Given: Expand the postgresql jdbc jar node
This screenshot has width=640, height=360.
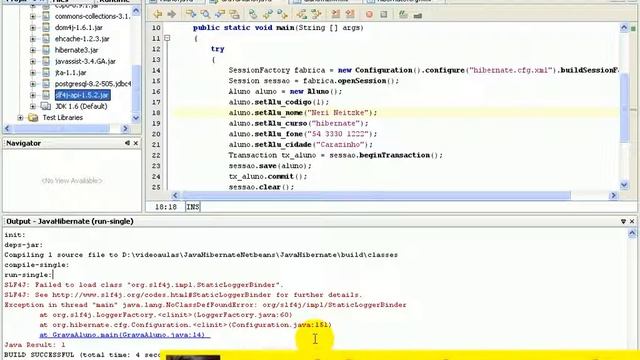Looking at the screenshot, I should [x=33, y=84].
